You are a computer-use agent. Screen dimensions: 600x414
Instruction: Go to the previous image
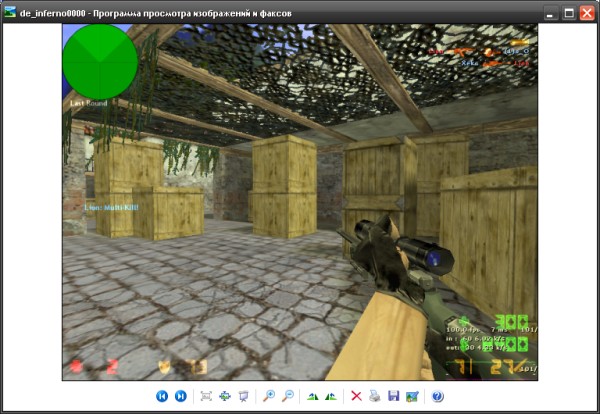pyautogui.click(x=162, y=396)
